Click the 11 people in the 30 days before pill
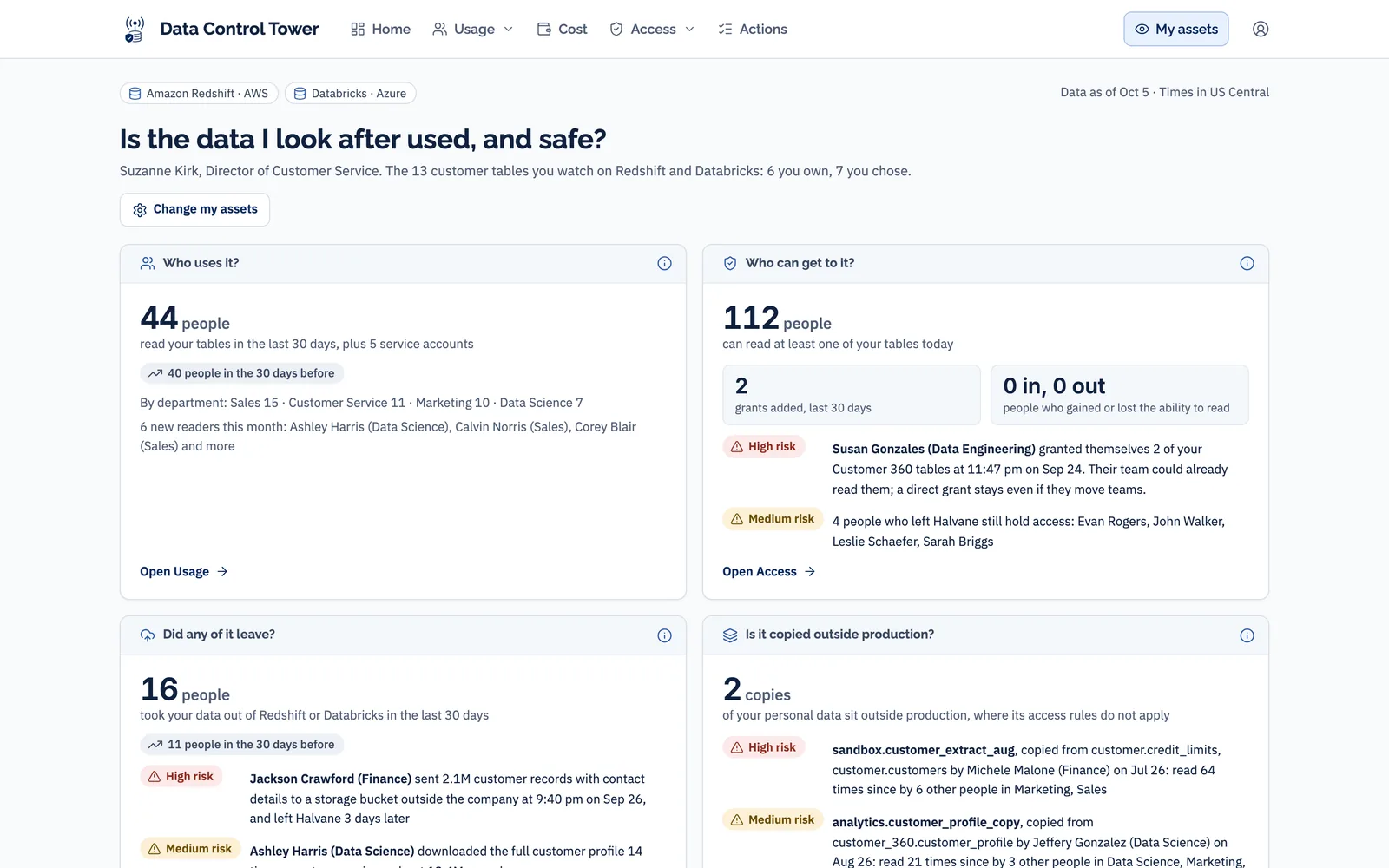 (242, 745)
